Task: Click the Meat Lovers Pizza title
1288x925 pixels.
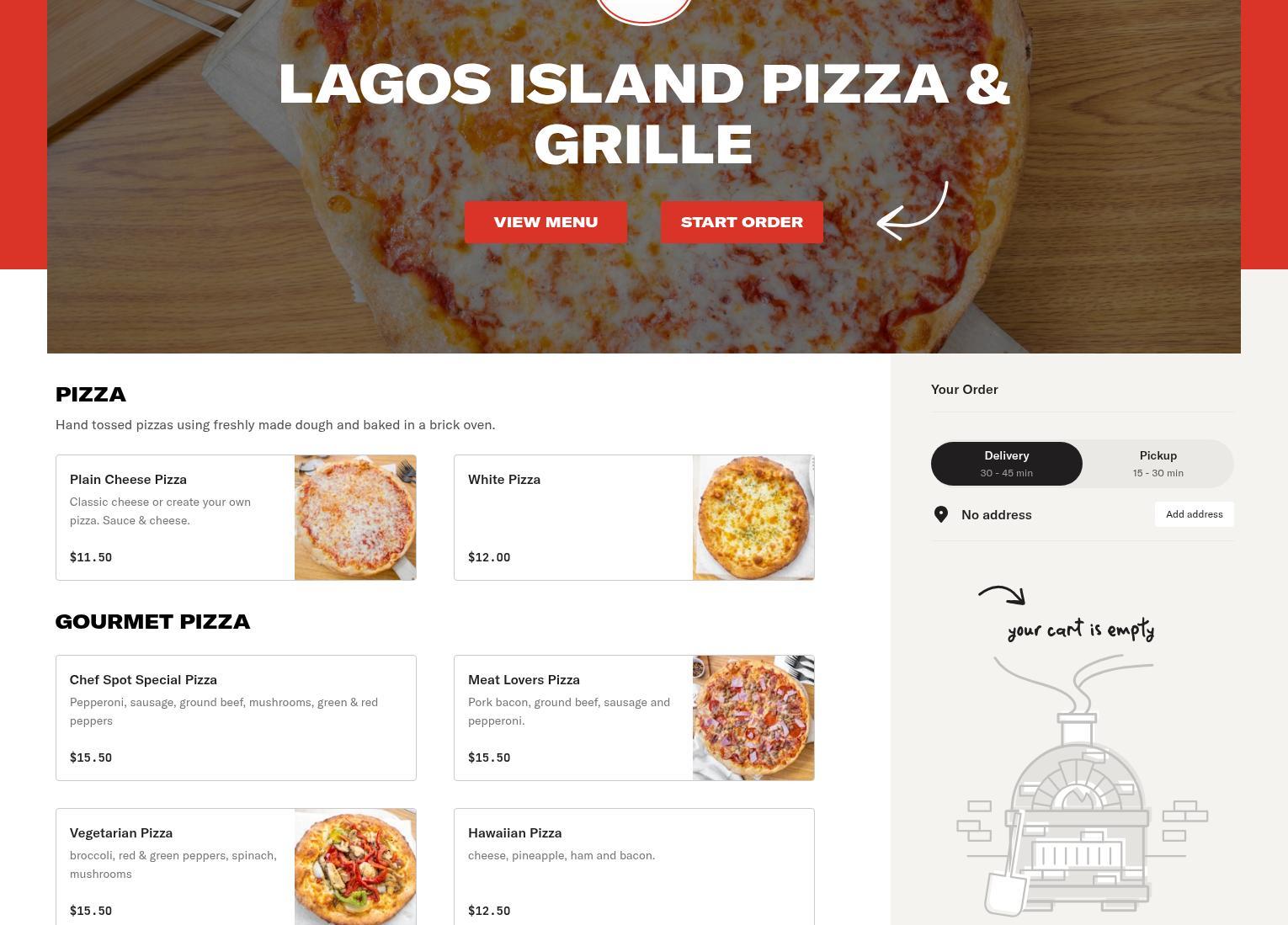Action: (x=524, y=680)
